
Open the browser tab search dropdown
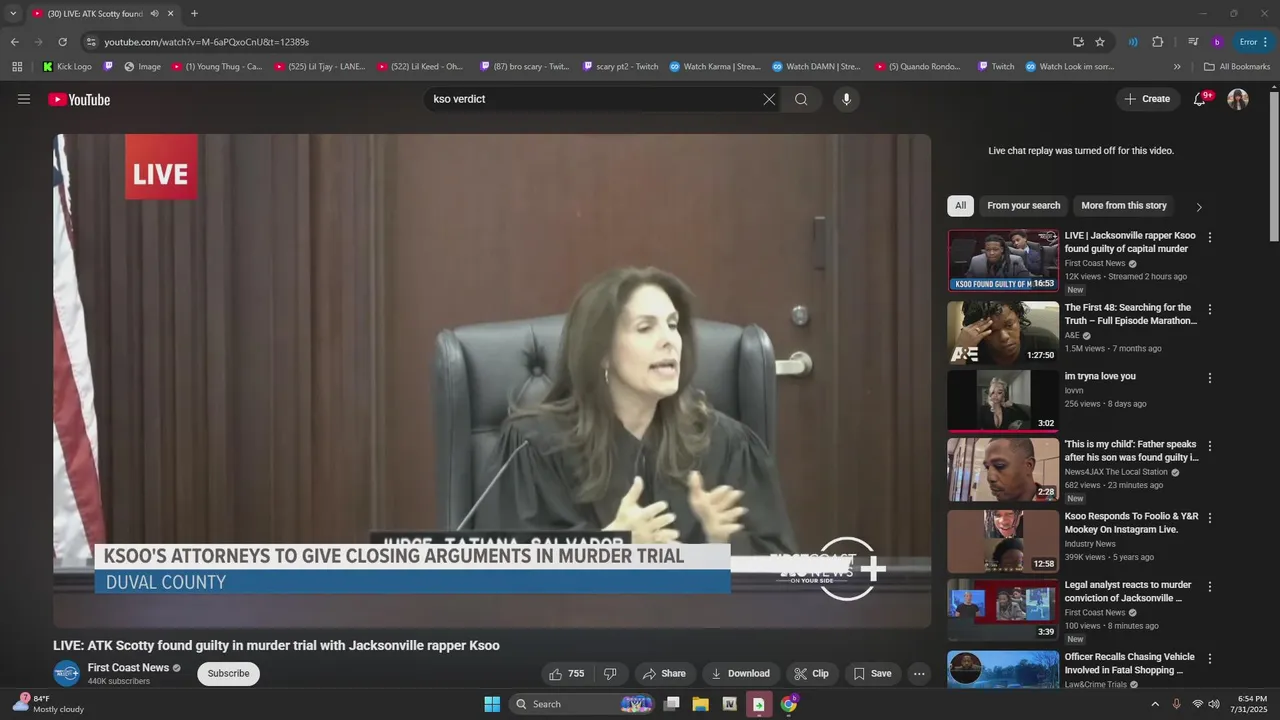coord(13,14)
